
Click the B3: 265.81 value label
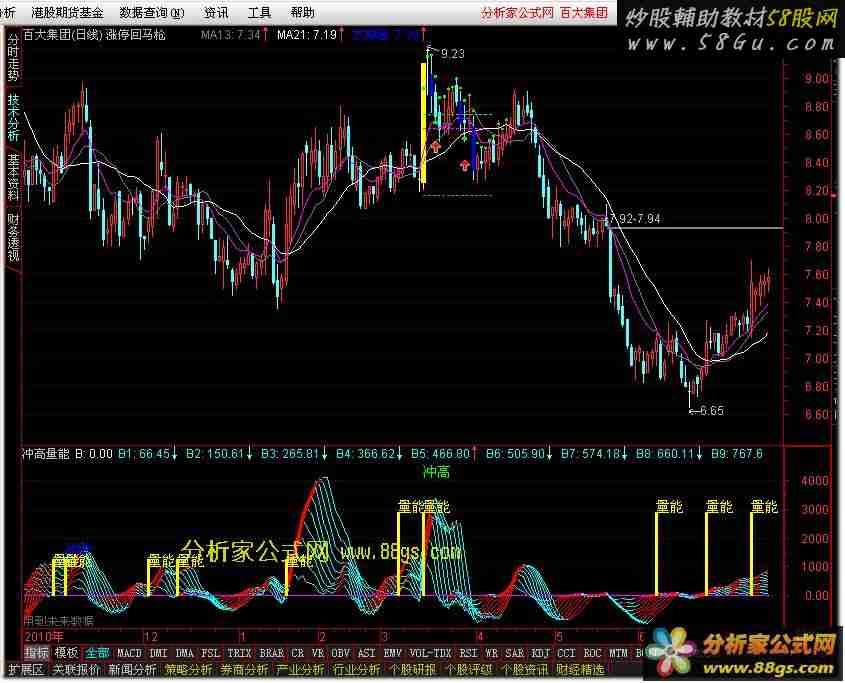point(290,454)
